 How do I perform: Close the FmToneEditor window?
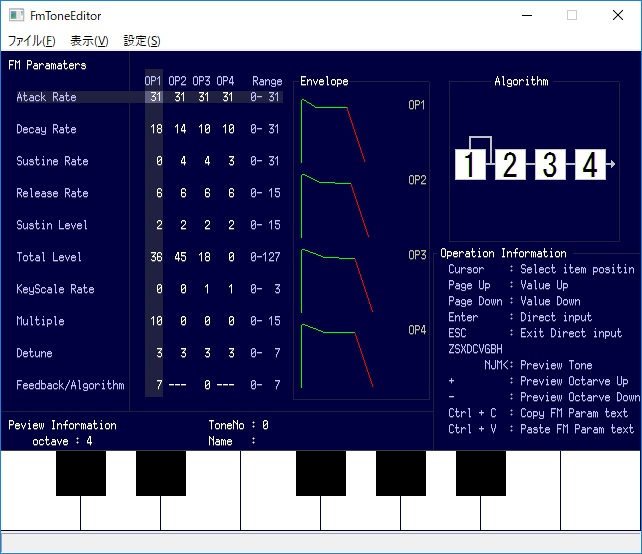(618, 16)
